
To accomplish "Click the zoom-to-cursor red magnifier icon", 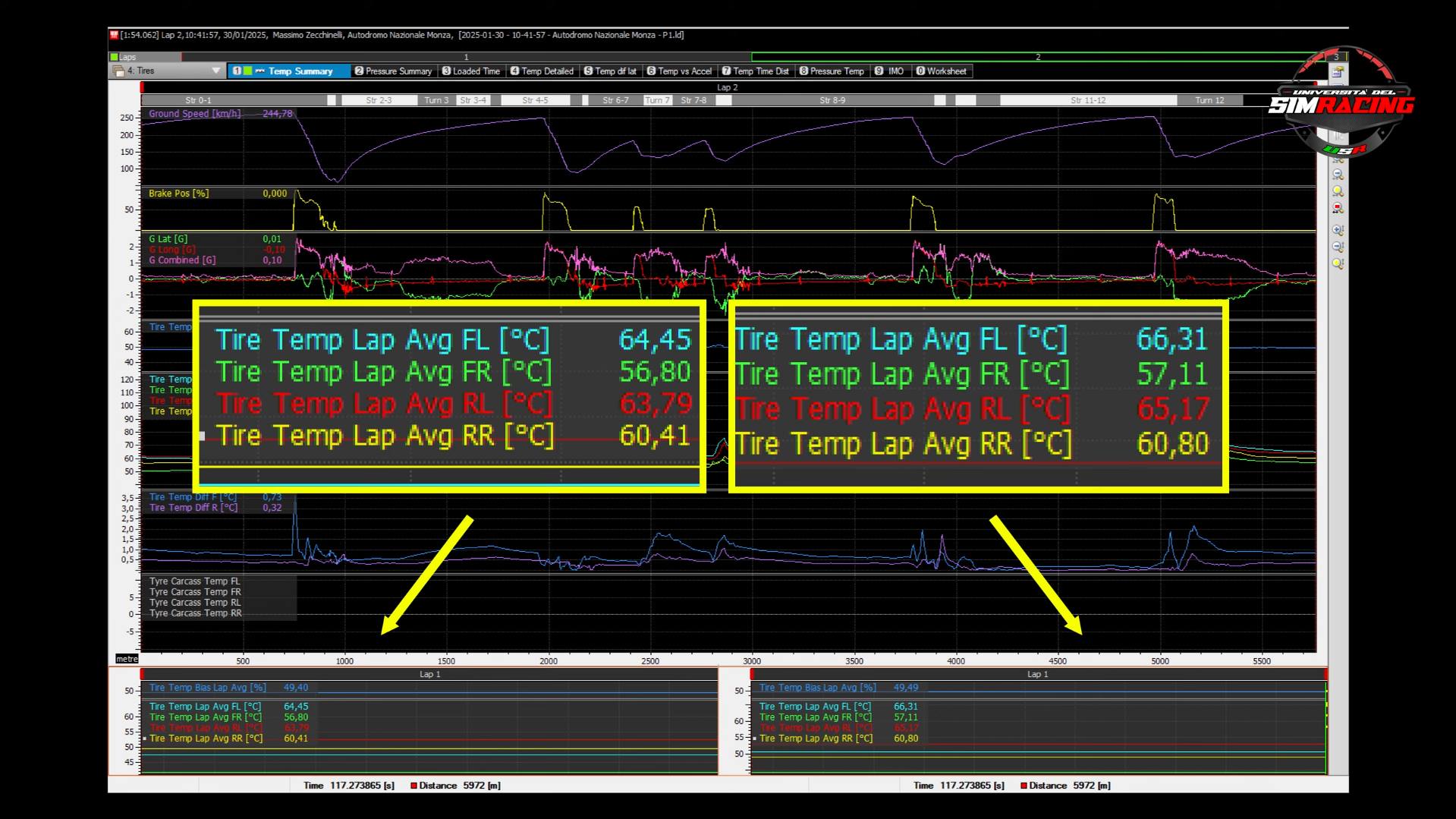I will 1338,208.
